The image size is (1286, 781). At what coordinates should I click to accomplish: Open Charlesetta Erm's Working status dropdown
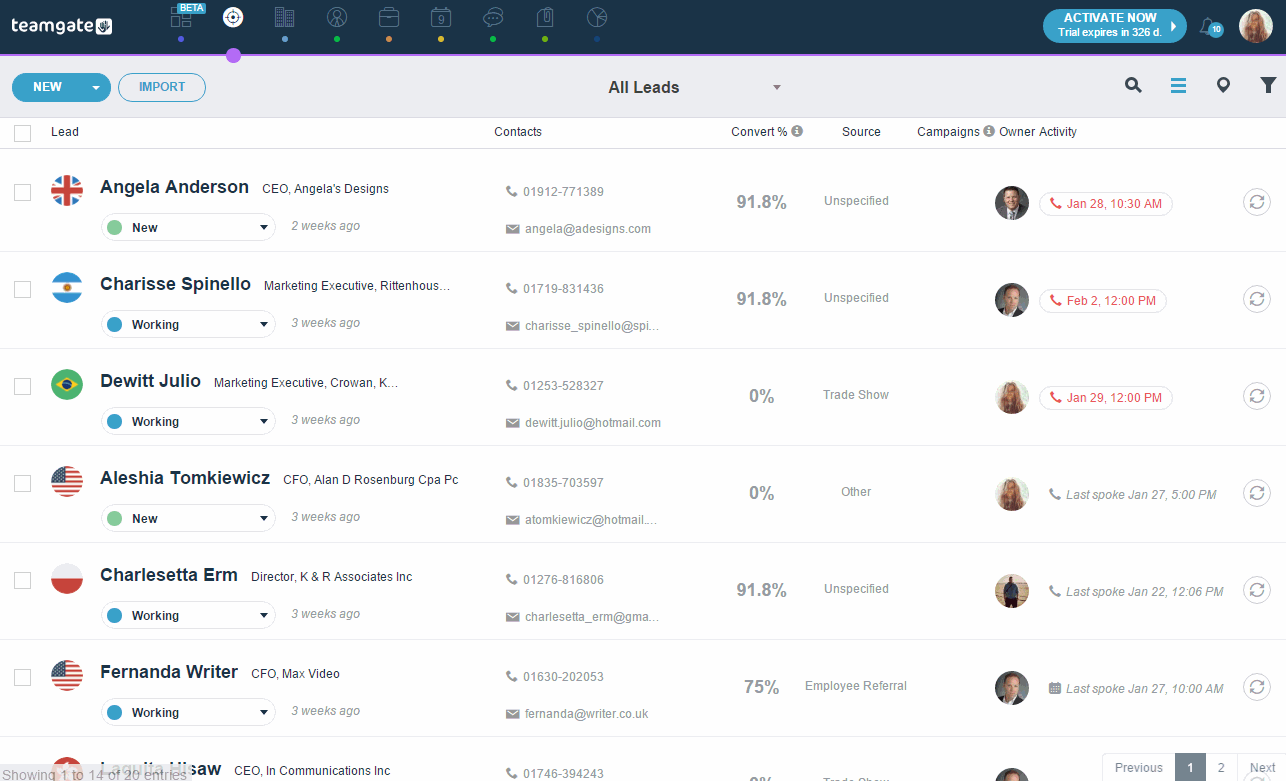pos(188,615)
